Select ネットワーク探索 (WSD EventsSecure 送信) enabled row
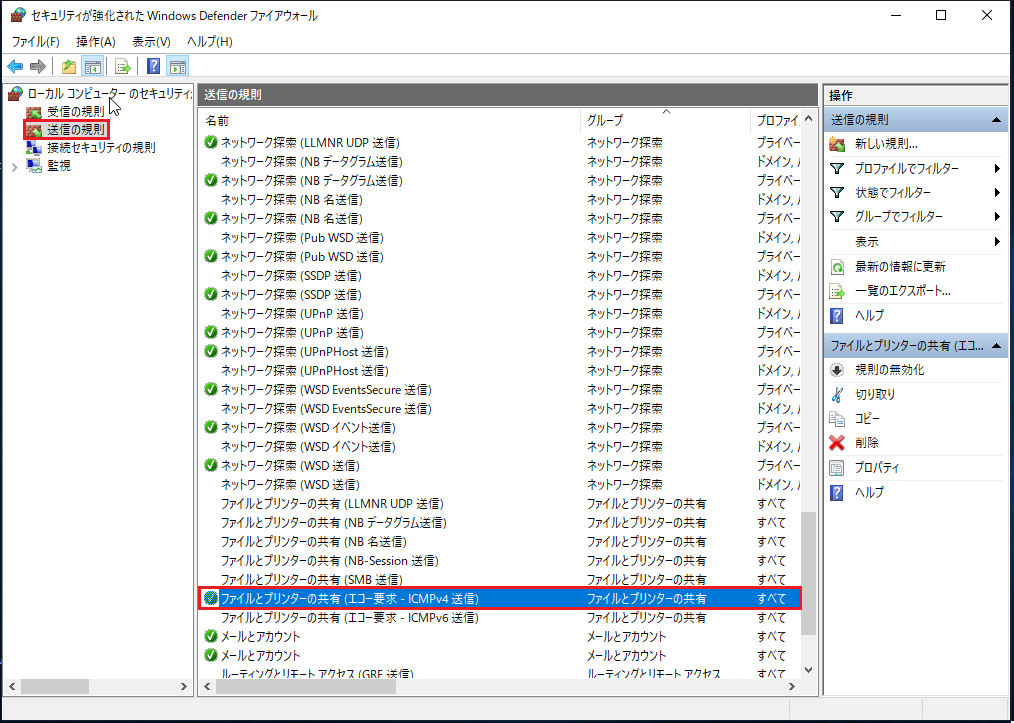The width and height of the screenshot is (1014, 723). (500, 390)
